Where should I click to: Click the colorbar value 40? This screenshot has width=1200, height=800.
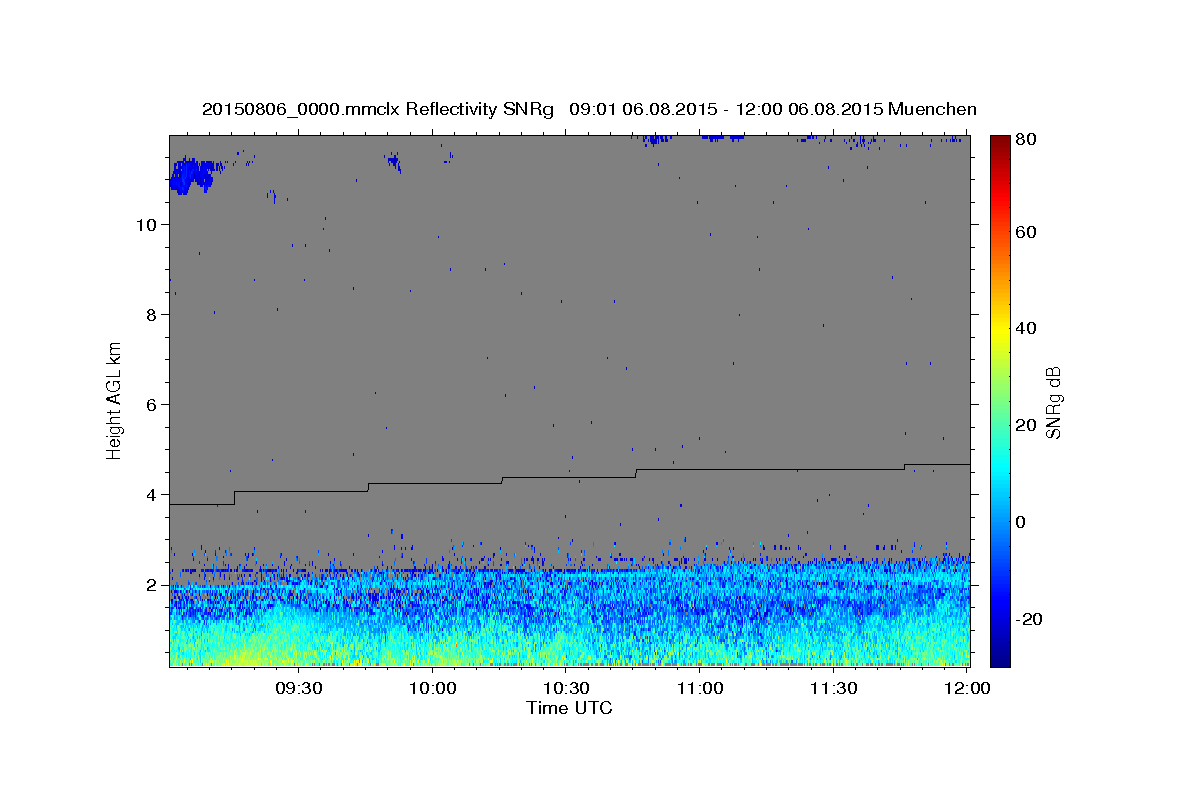[x=1028, y=329]
